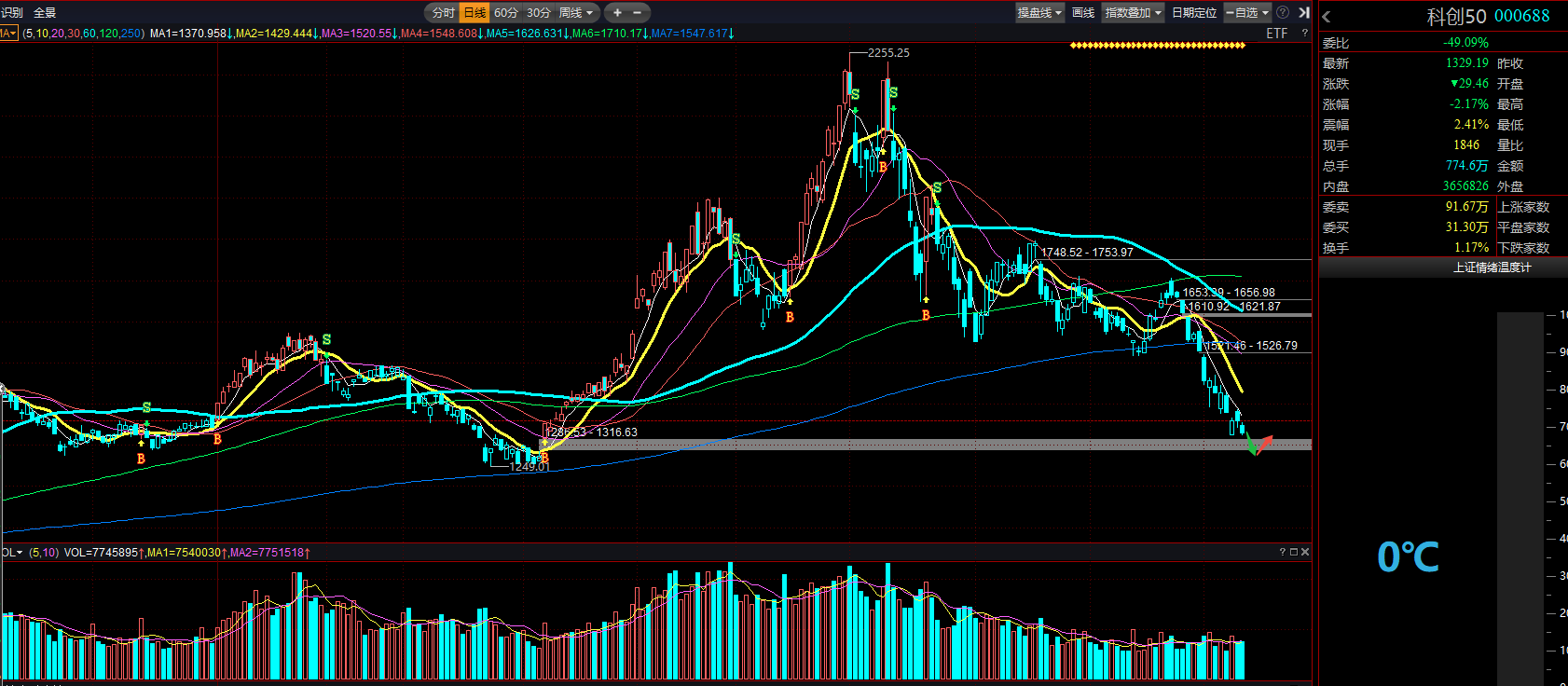Go back using quote panel left chevron

[1327, 17]
